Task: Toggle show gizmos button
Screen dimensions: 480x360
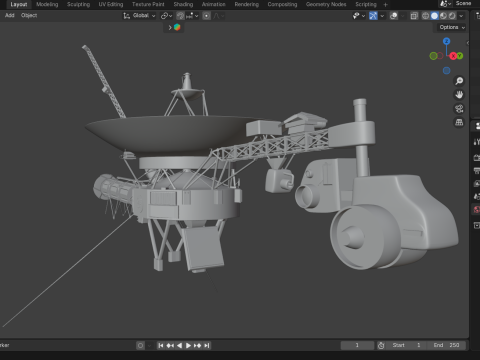Action: tap(373, 16)
